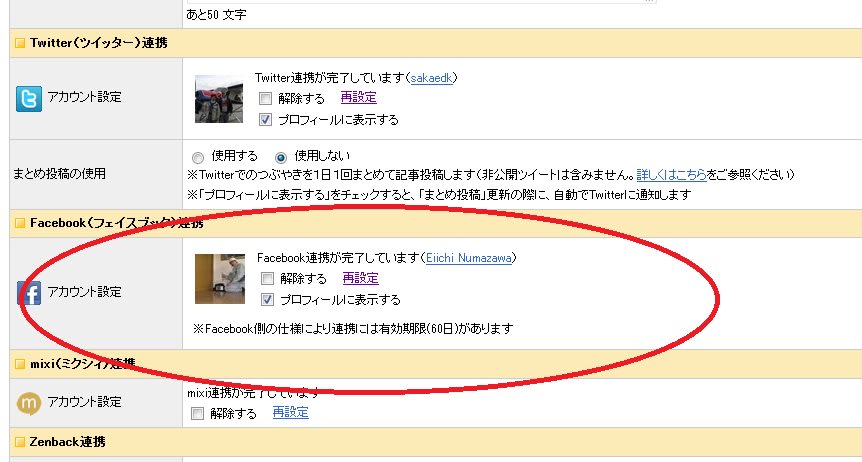Click the Twitter profile photo thumbnail

219,99
